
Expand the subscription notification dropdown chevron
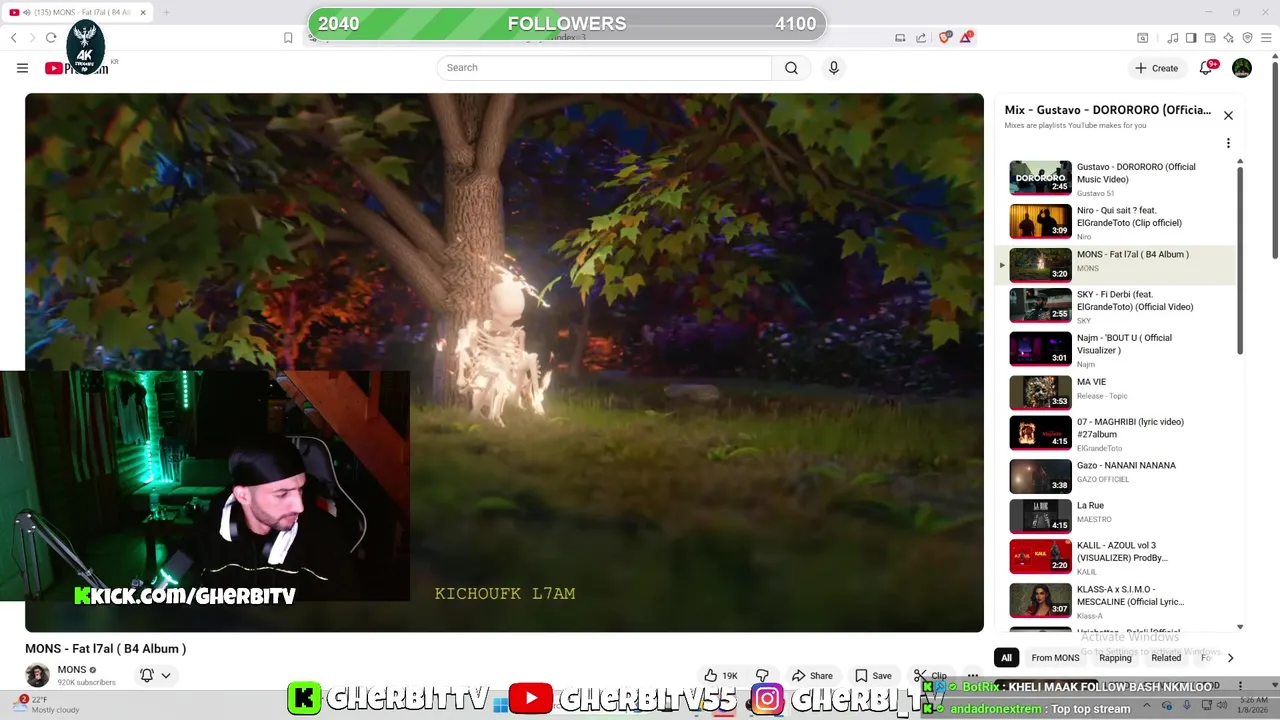tap(166, 675)
